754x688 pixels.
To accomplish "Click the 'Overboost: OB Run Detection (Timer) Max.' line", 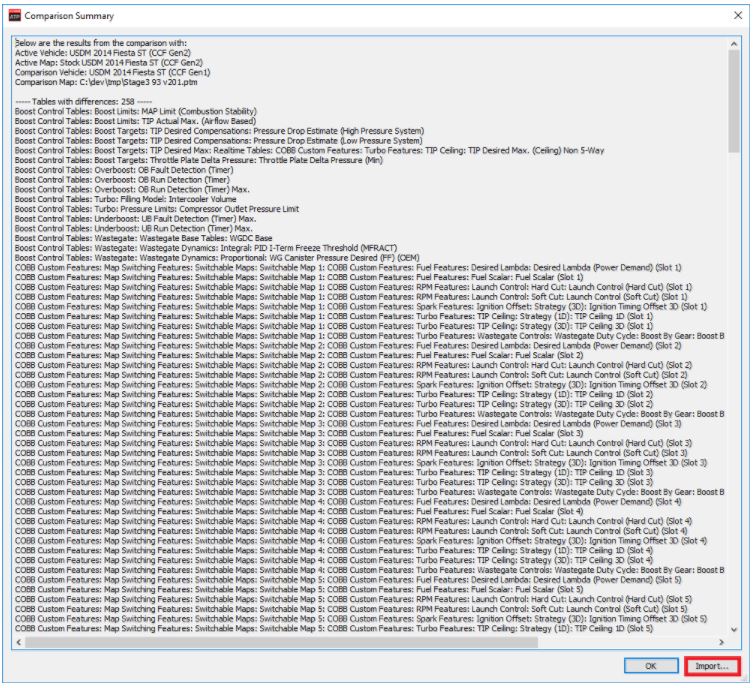I will (132, 189).
